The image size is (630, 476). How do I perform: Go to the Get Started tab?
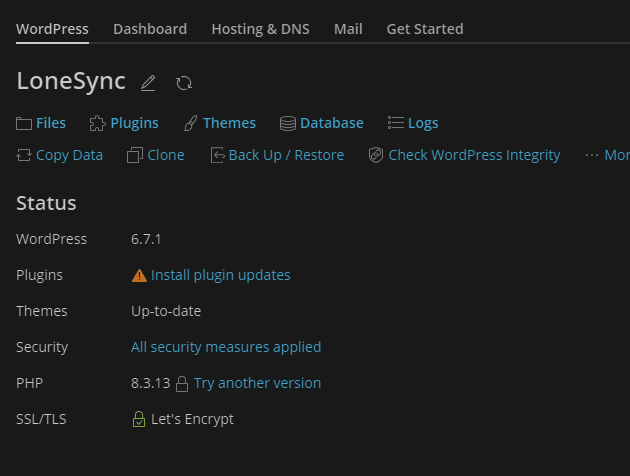425,29
